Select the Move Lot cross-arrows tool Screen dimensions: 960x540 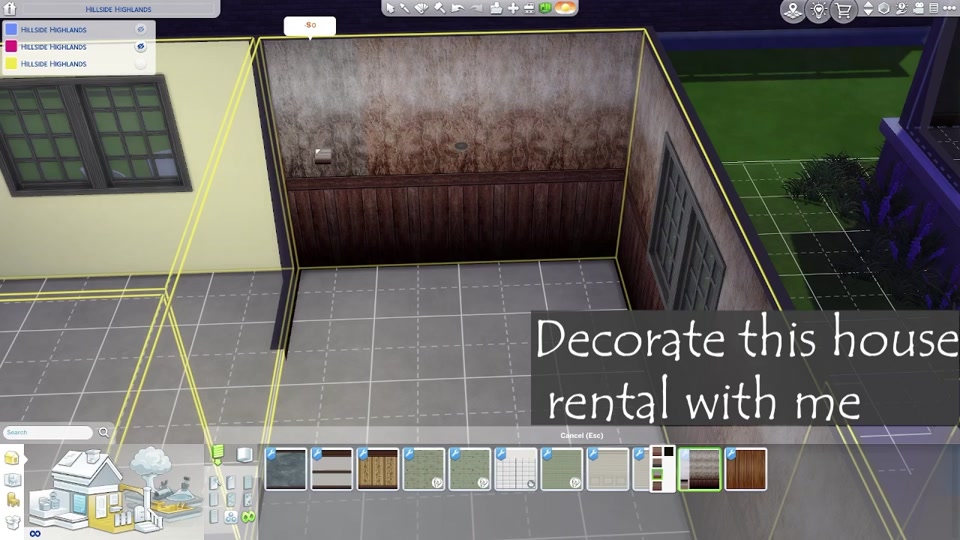click(x=513, y=8)
